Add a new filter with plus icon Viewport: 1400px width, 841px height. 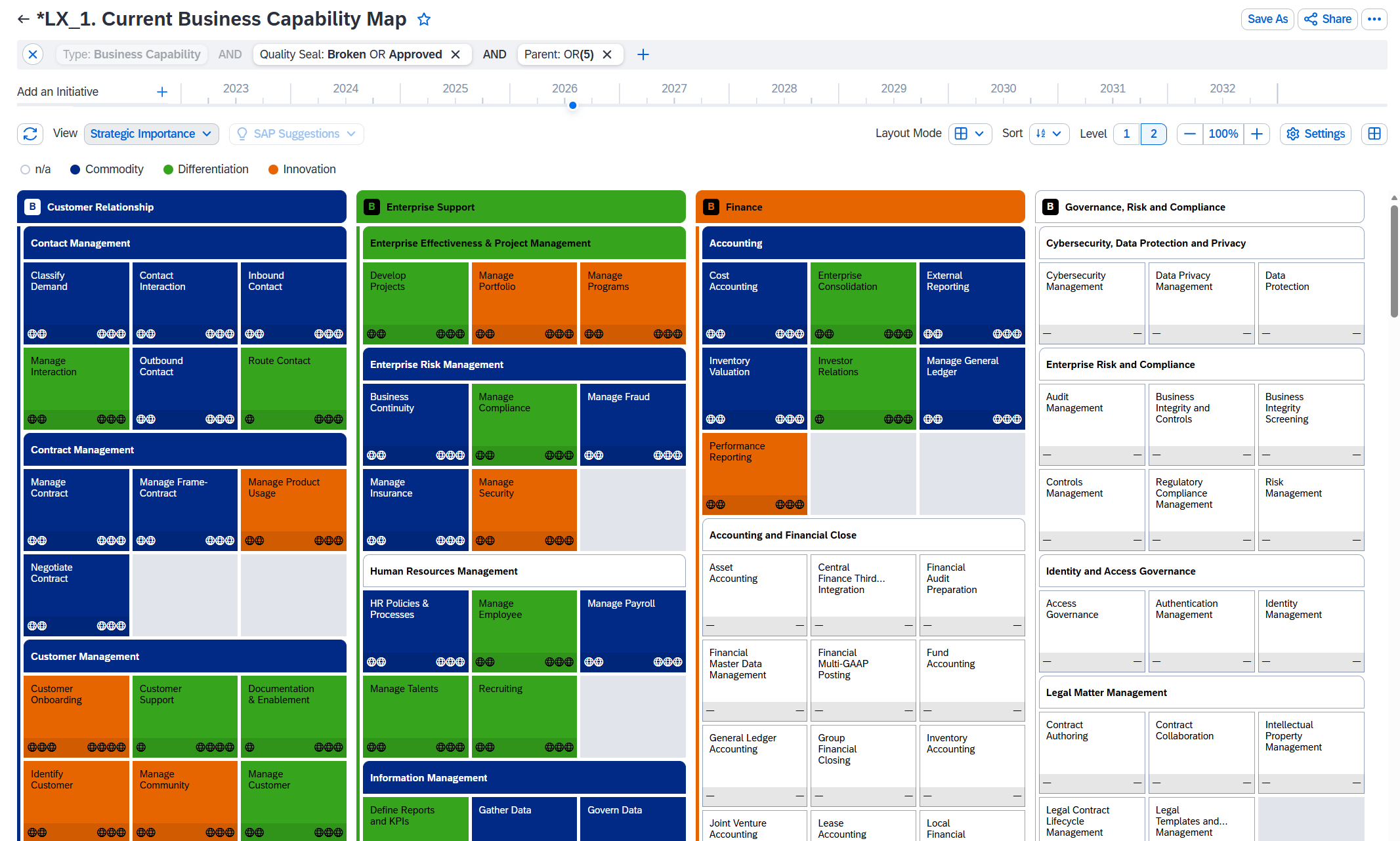643,54
